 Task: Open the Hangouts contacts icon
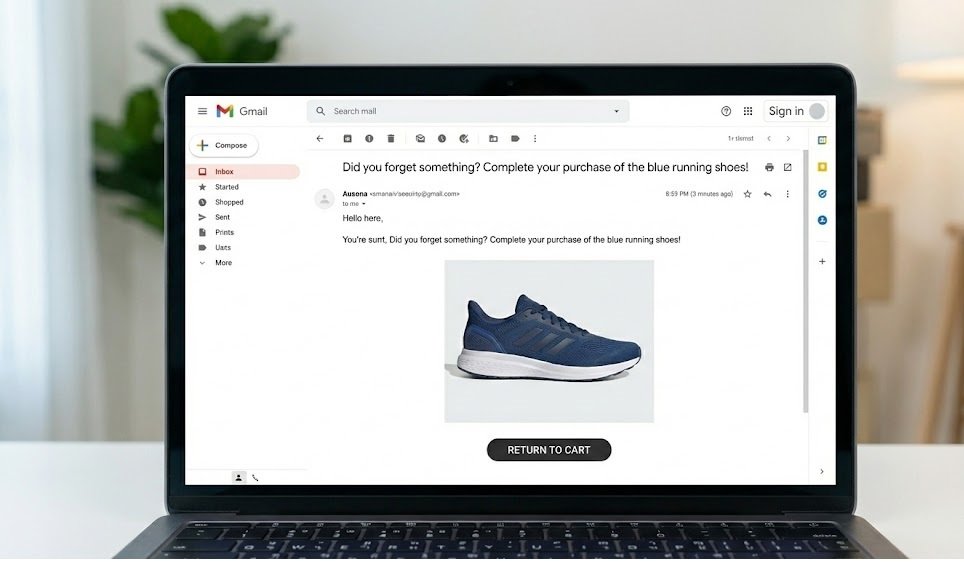[239, 478]
